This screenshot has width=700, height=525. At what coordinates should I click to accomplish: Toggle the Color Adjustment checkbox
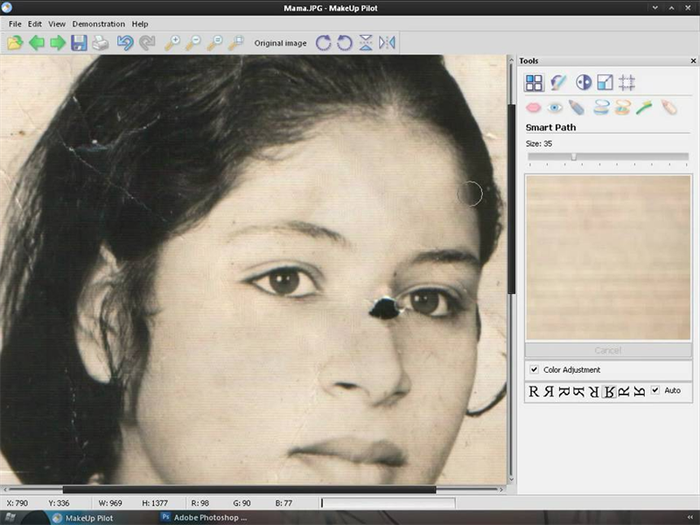pyautogui.click(x=534, y=370)
